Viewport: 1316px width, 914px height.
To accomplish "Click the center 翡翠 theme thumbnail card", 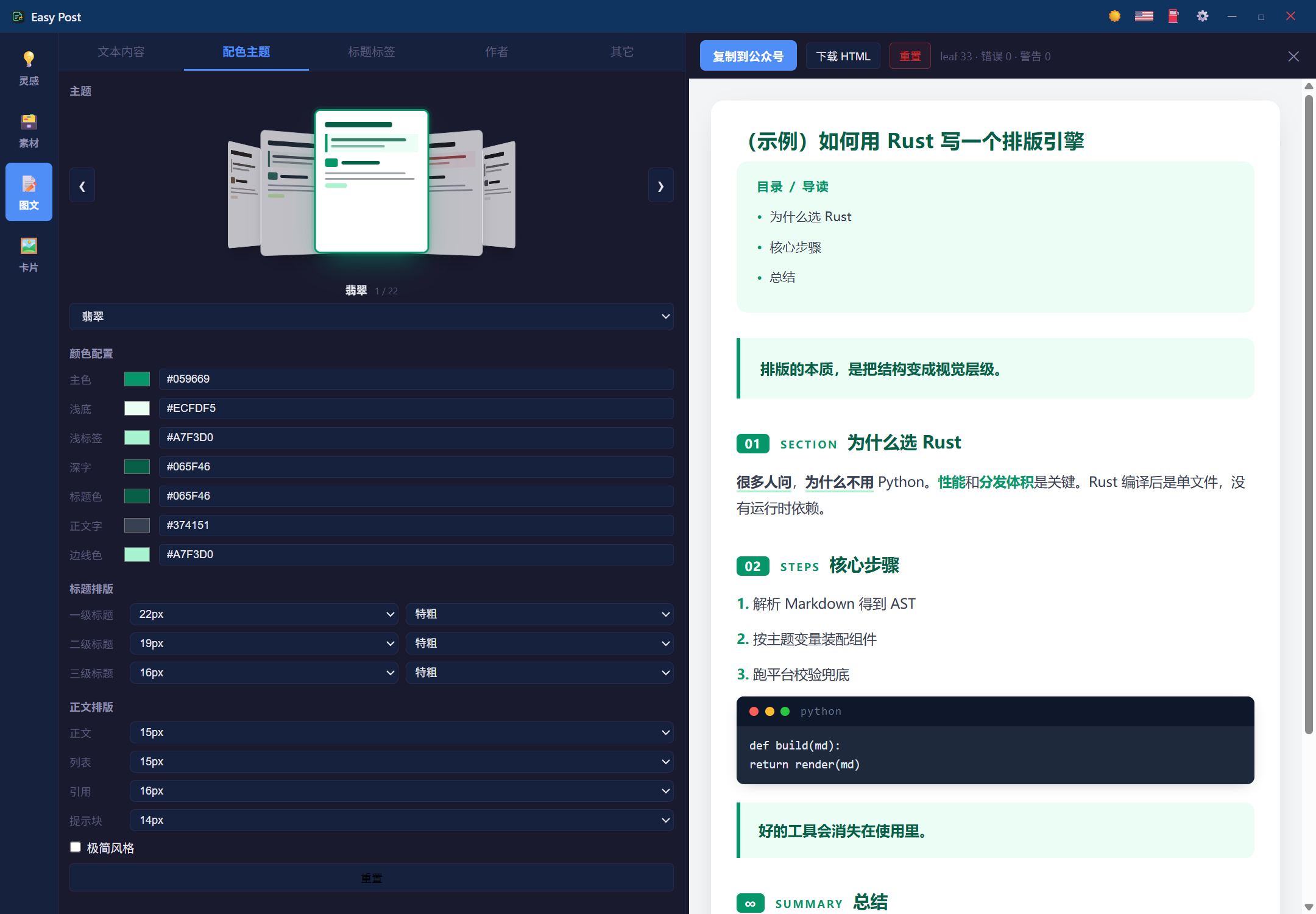I will point(371,181).
